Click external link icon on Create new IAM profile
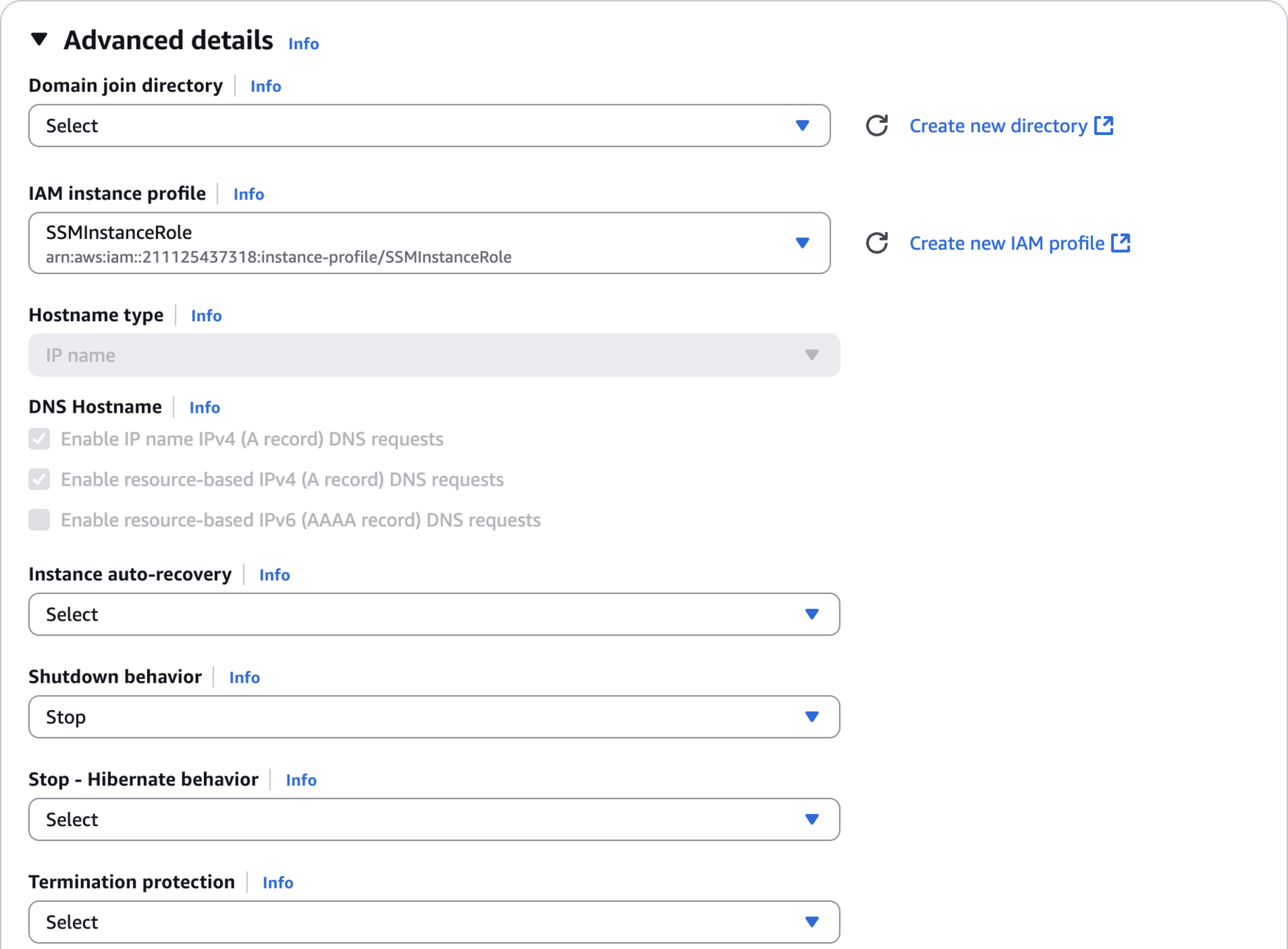The width and height of the screenshot is (1288, 949). (x=1121, y=243)
